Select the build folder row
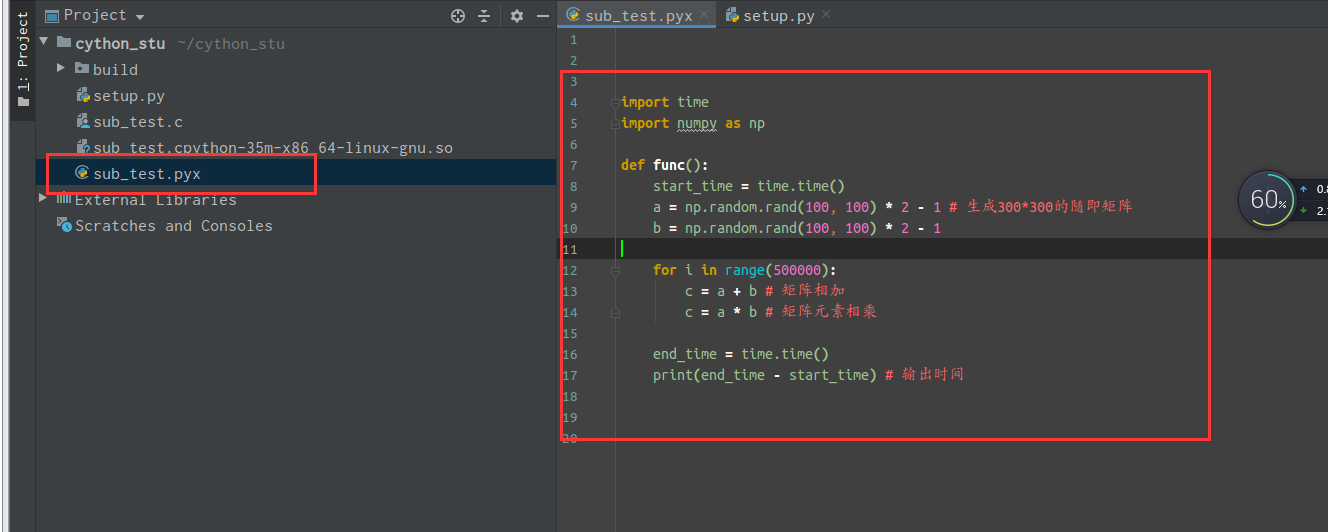This screenshot has width=1328, height=532. (x=296, y=69)
